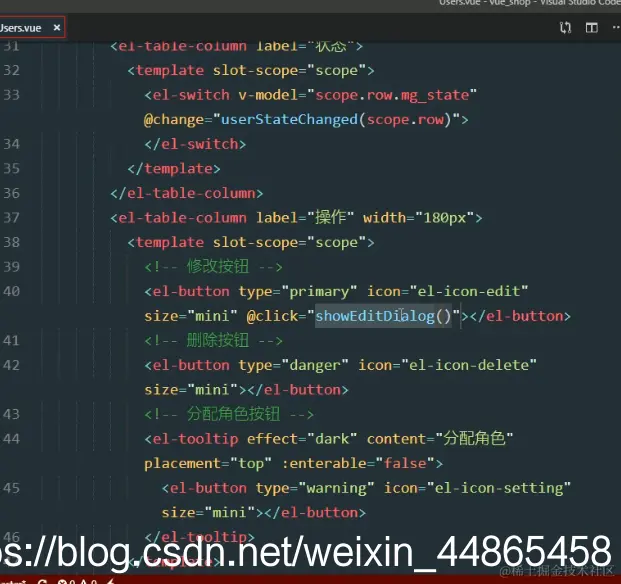Click type="warning" attribute
The height and width of the screenshot is (584, 621).
(x=315, y=488)
